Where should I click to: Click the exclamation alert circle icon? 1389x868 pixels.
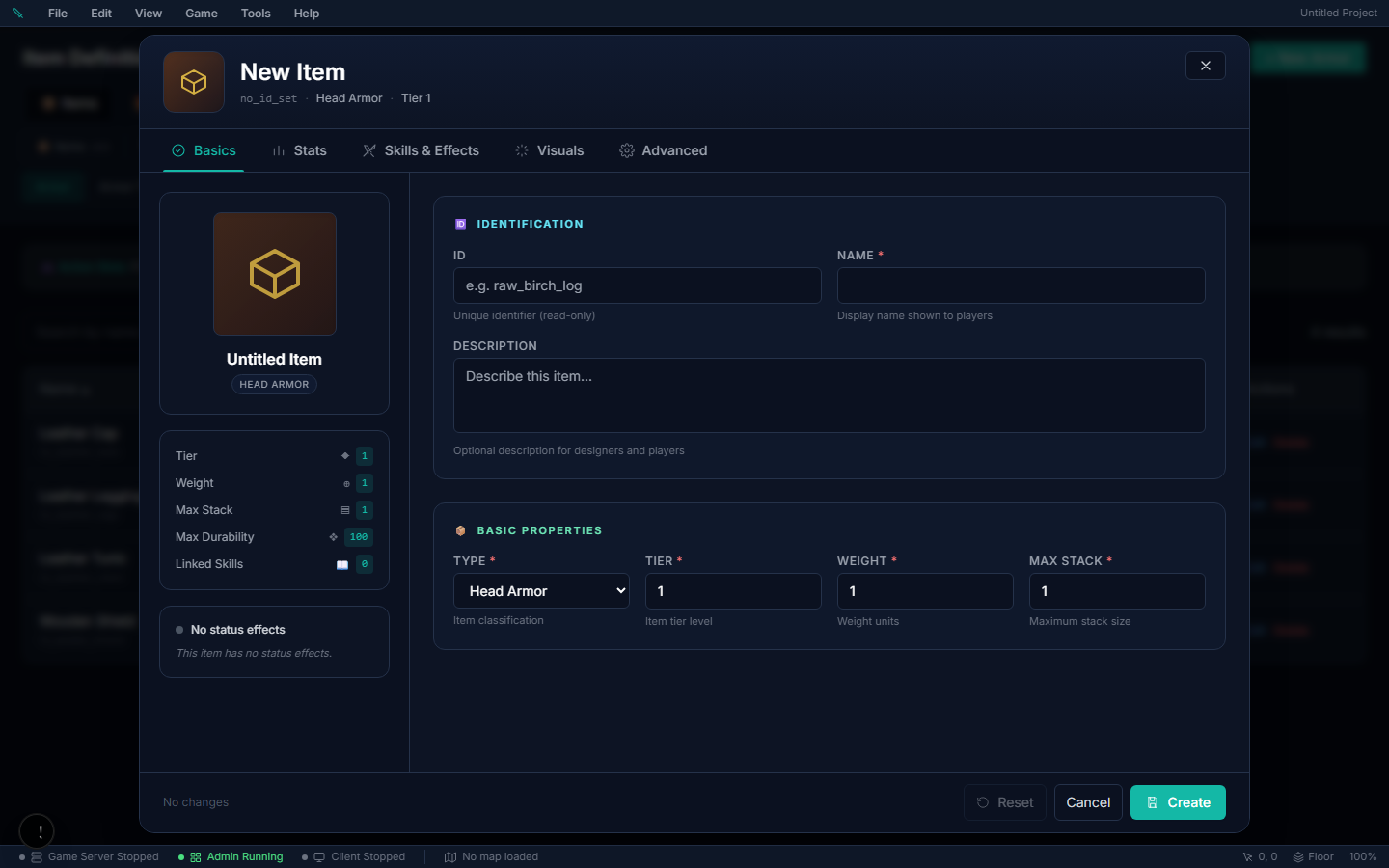[x=37, y=831]
